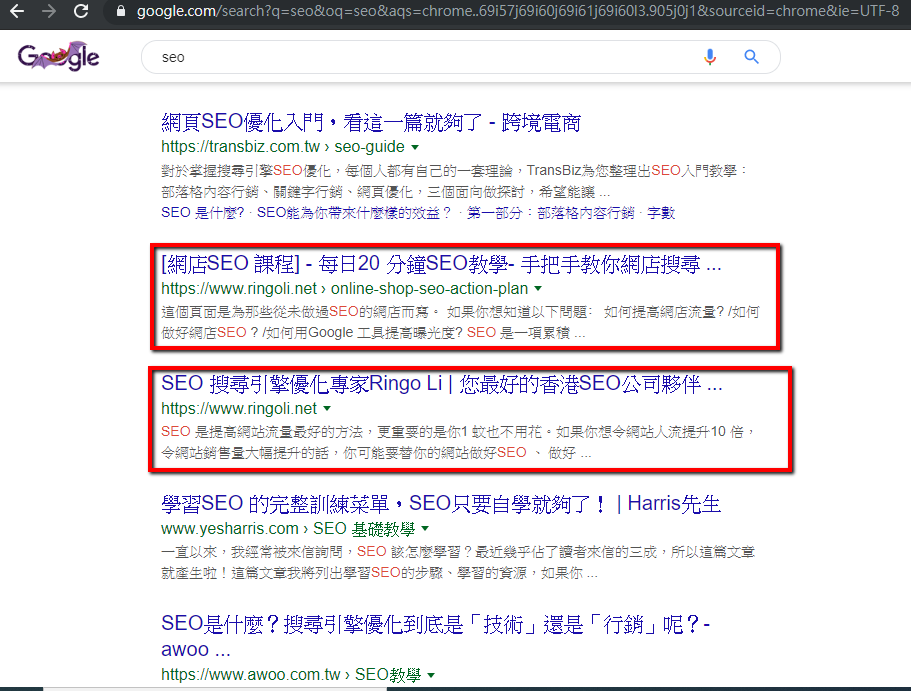
Task: Submit search with the magnifying glass icon
Action: [x=752, y=57]
